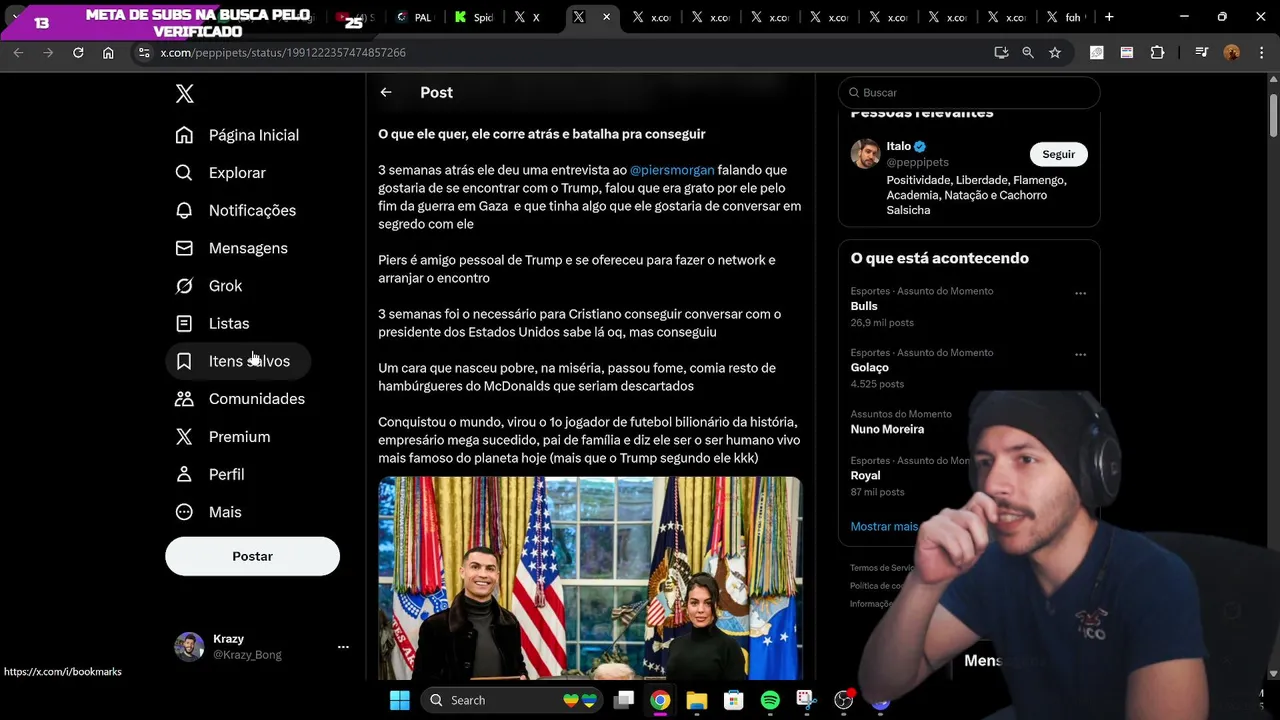Viewport: 1280px width, 720px height.
Task: Reload the page in Chrome
Action: (78, 53)
